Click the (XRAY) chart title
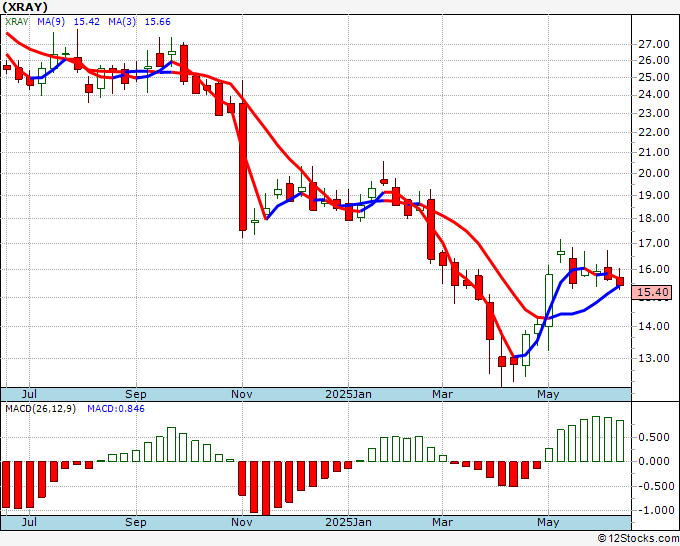This screenshot has width=680, height=546. pyautogui.click(x=25, y=7)
